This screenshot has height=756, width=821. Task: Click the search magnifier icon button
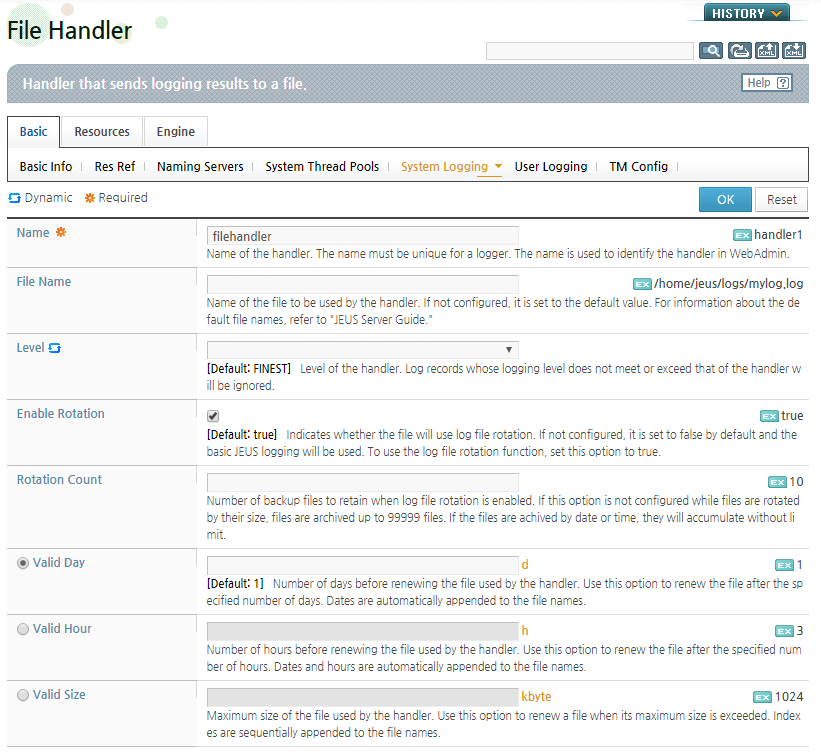point(711,51)
